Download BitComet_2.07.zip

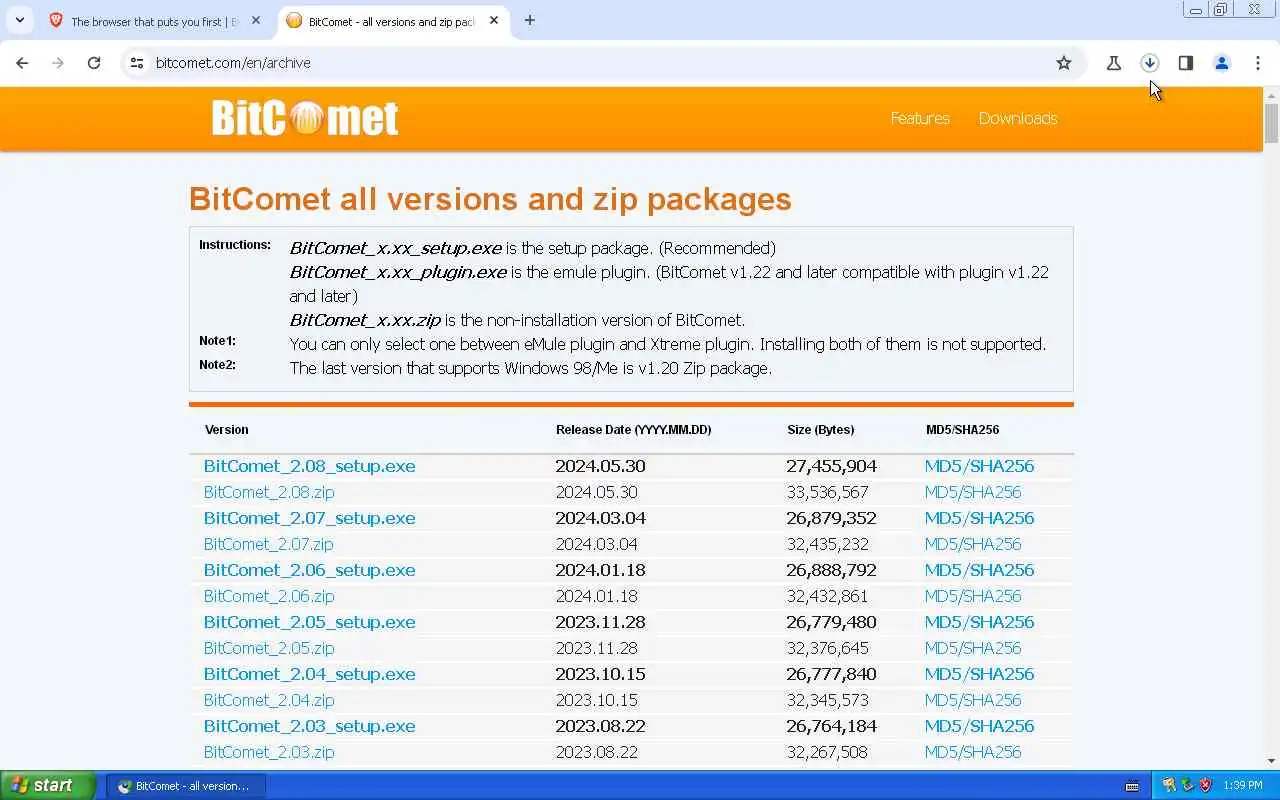(268, 544)
